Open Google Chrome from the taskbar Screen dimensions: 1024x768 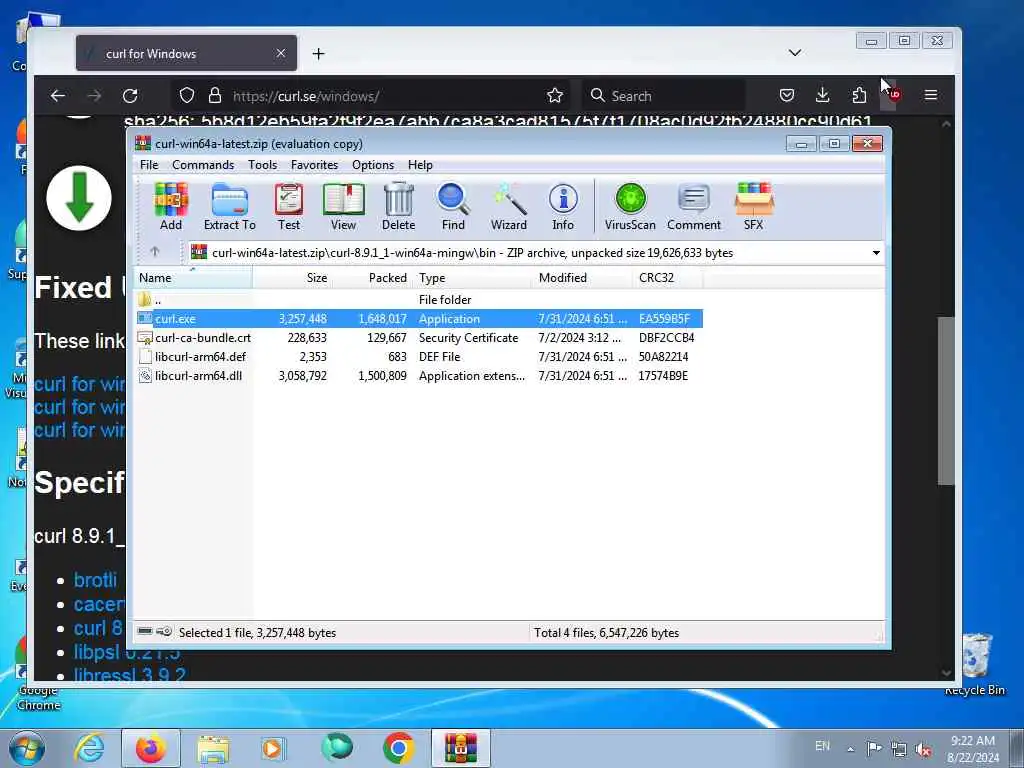398,748
